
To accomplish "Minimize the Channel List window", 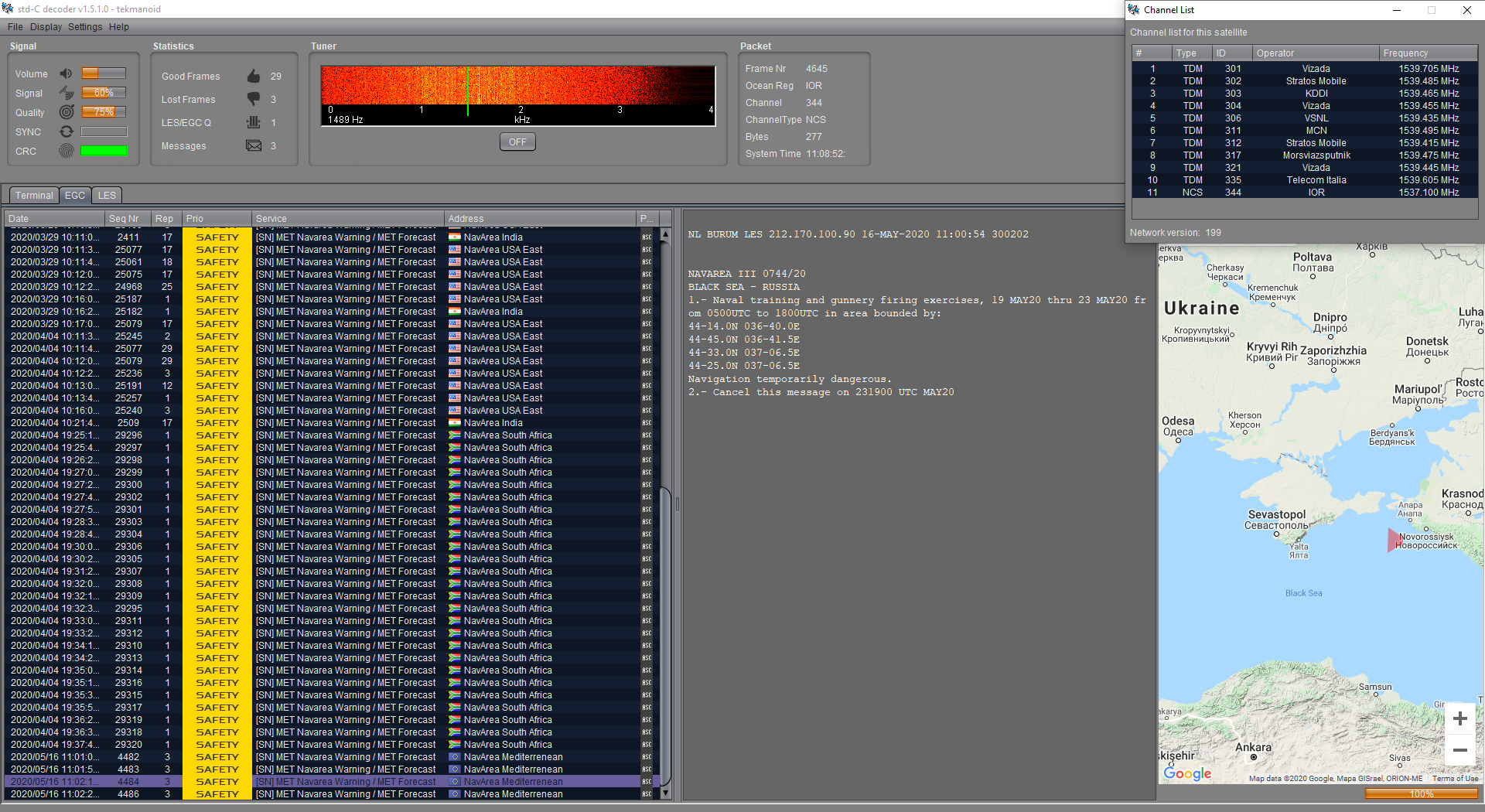I will (x=1397, y=10).
